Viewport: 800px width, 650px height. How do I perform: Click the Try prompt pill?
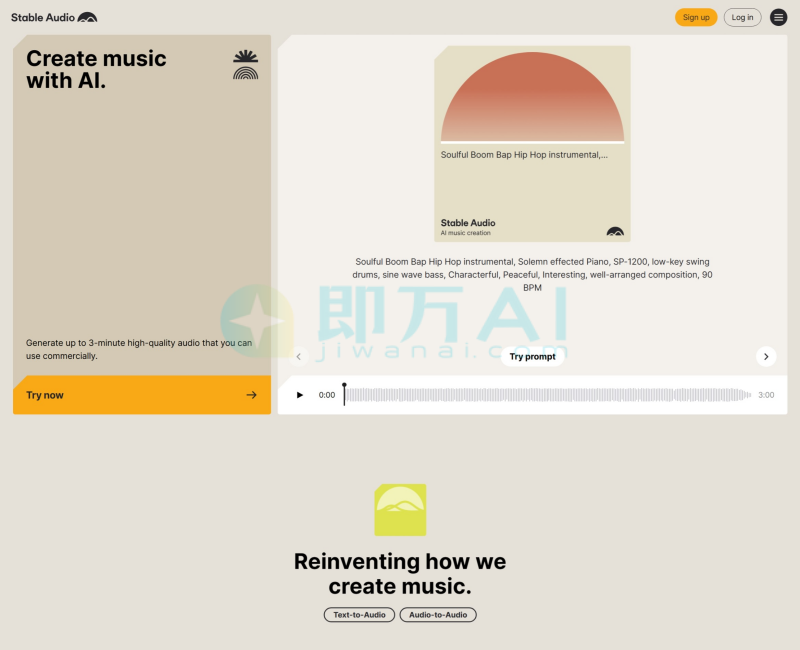pyautogui.click(x=532, y=356)
